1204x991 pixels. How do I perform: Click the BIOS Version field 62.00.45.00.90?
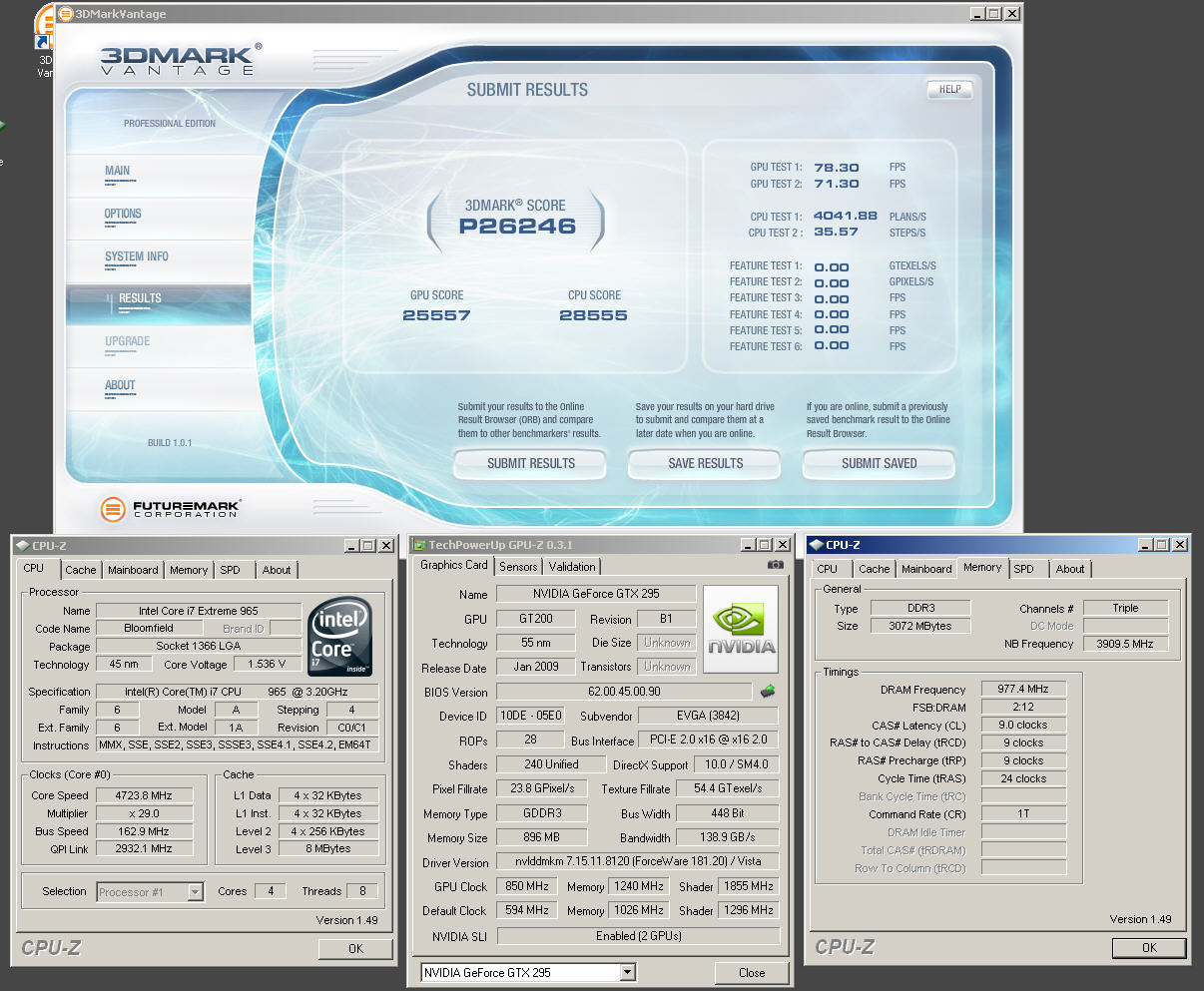[x=624, y=692]
